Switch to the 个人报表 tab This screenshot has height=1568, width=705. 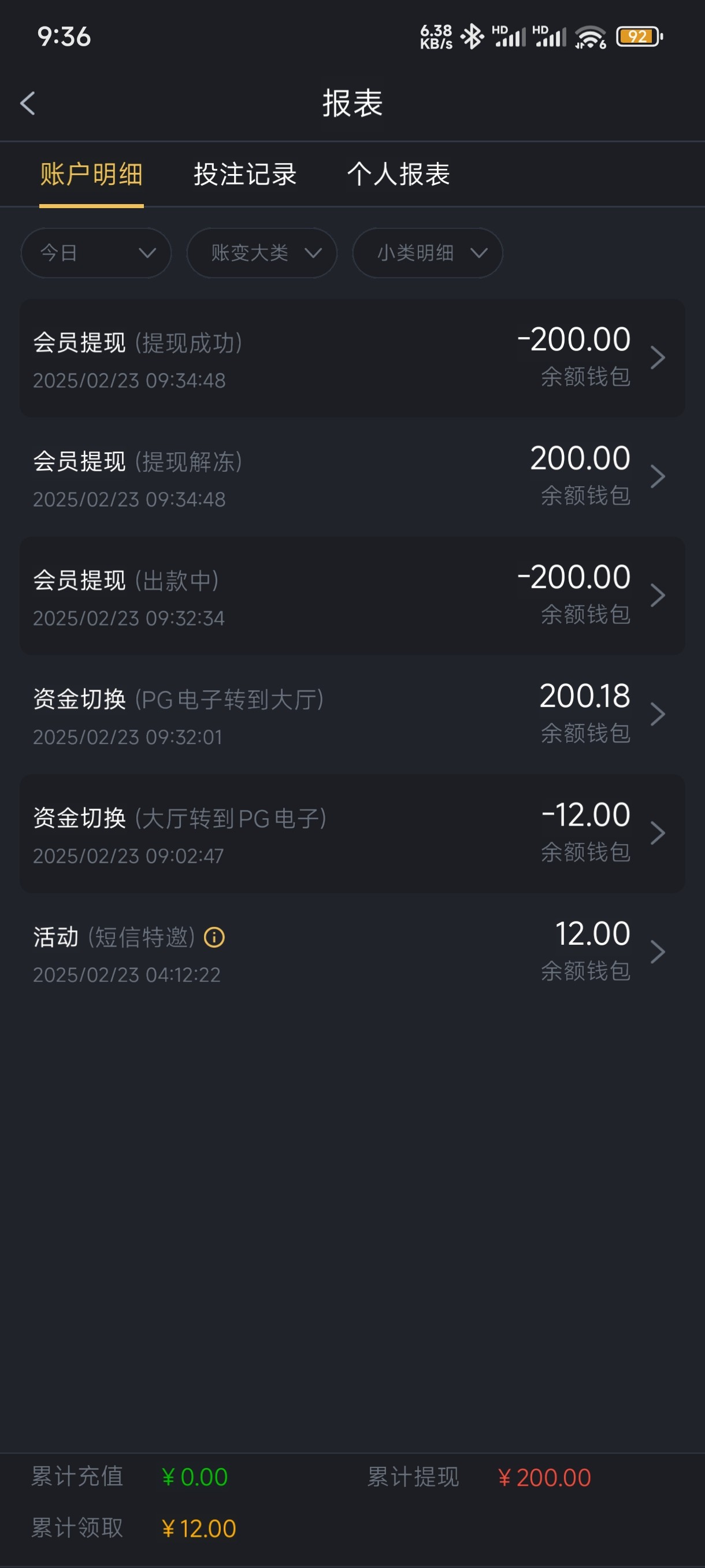tap(398, 174)
